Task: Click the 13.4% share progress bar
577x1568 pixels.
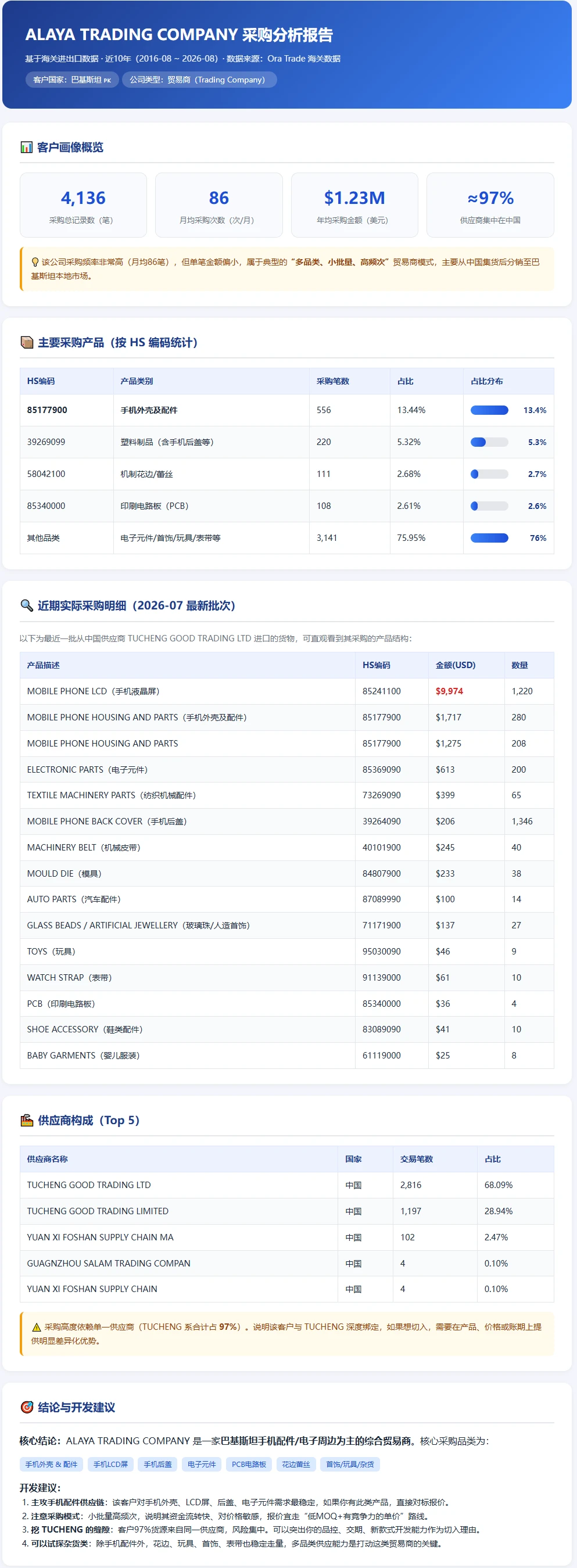Action: coord(489,410)
